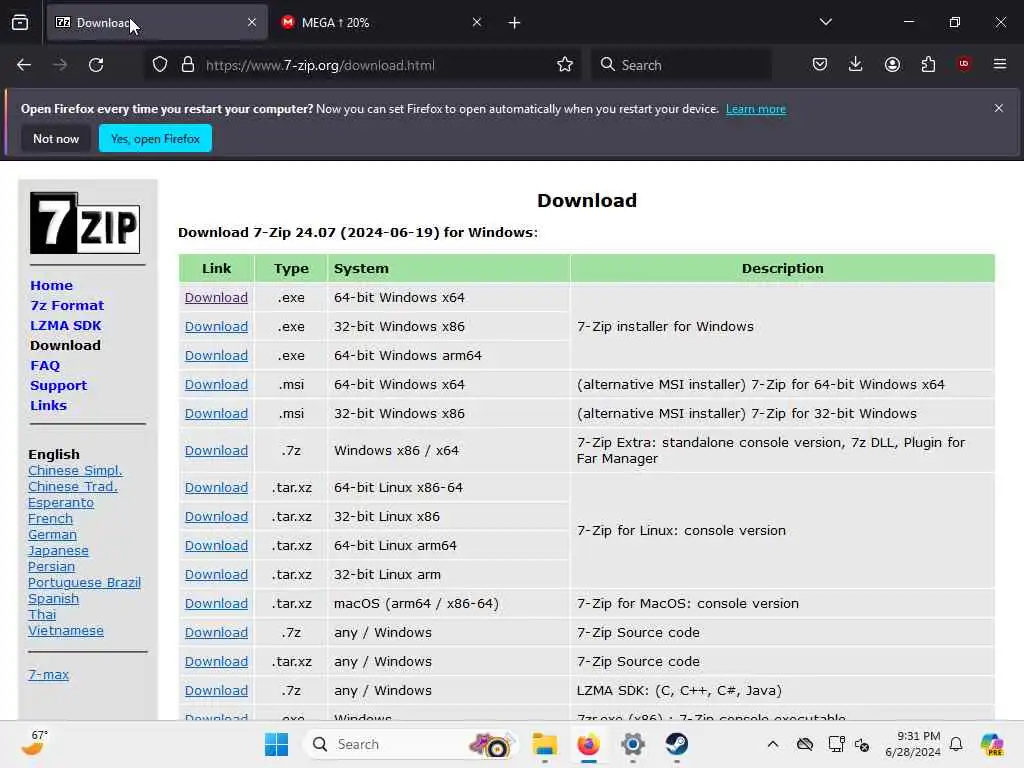Open Windows Start menu
The image size is (1024, 768).
(276, 744)
